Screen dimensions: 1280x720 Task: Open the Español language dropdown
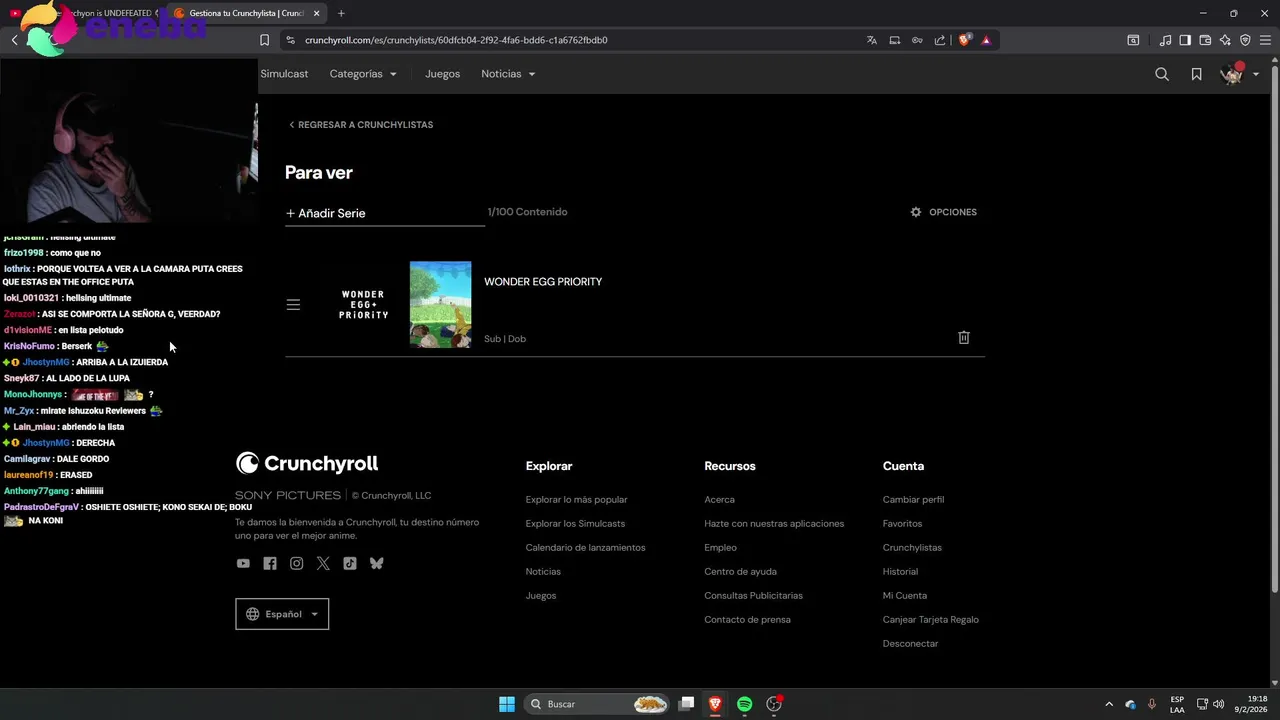coord(282,614)
